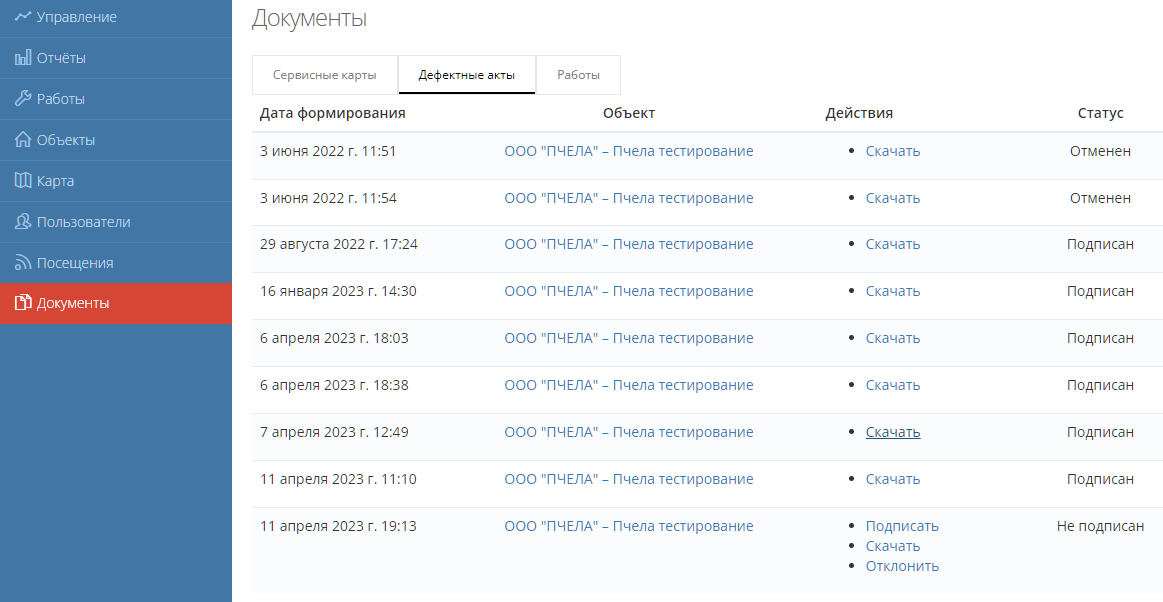Click the Отчёты bar chart icon

click(23, 58)
